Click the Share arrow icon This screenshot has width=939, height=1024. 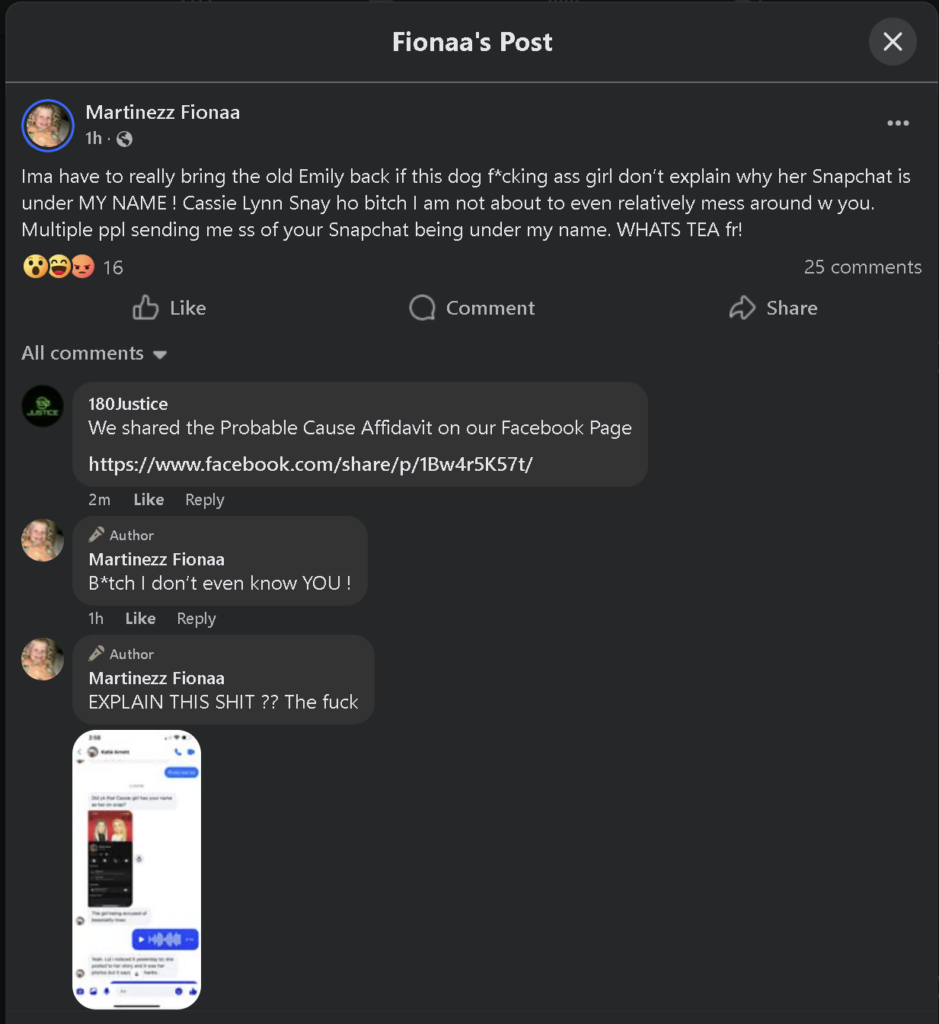point(742,308)
